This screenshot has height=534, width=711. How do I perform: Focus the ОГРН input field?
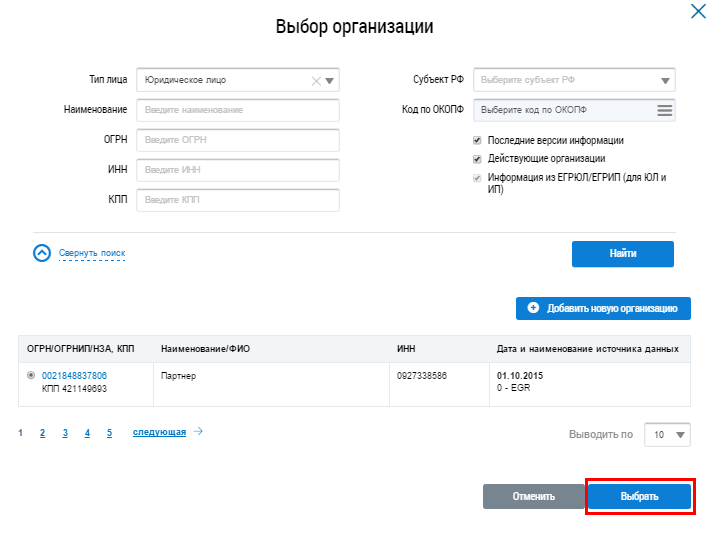238,140
